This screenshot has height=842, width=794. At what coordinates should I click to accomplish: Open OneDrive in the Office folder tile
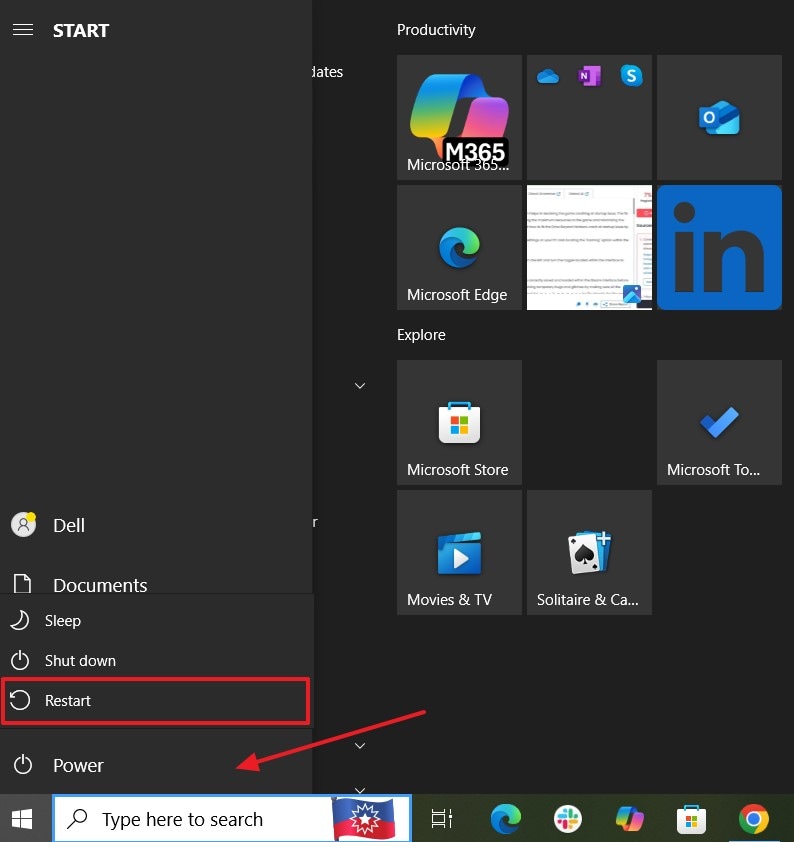[x=548, y=76]
